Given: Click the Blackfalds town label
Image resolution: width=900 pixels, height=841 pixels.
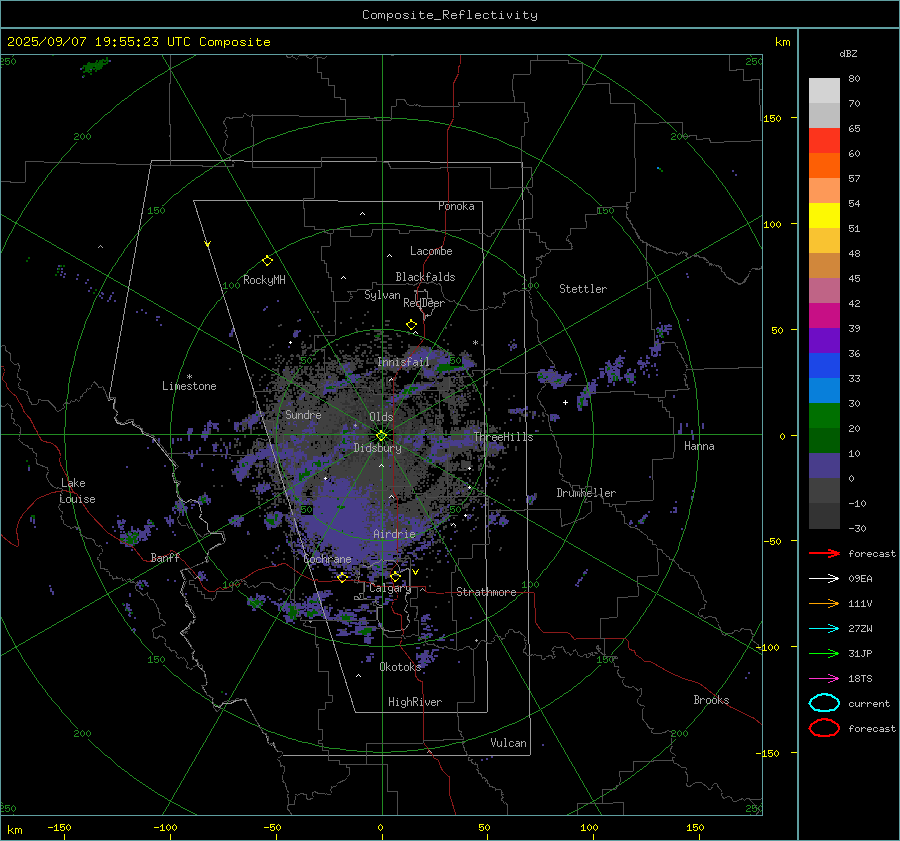Looking at the screenshot, I should click(x=425, y=277).
